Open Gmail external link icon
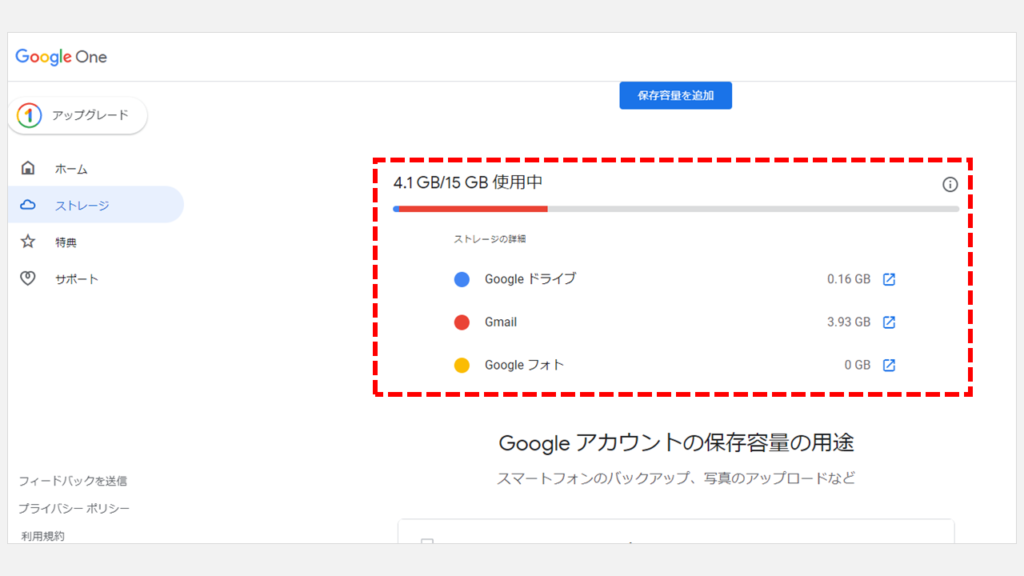 [889, 322]
